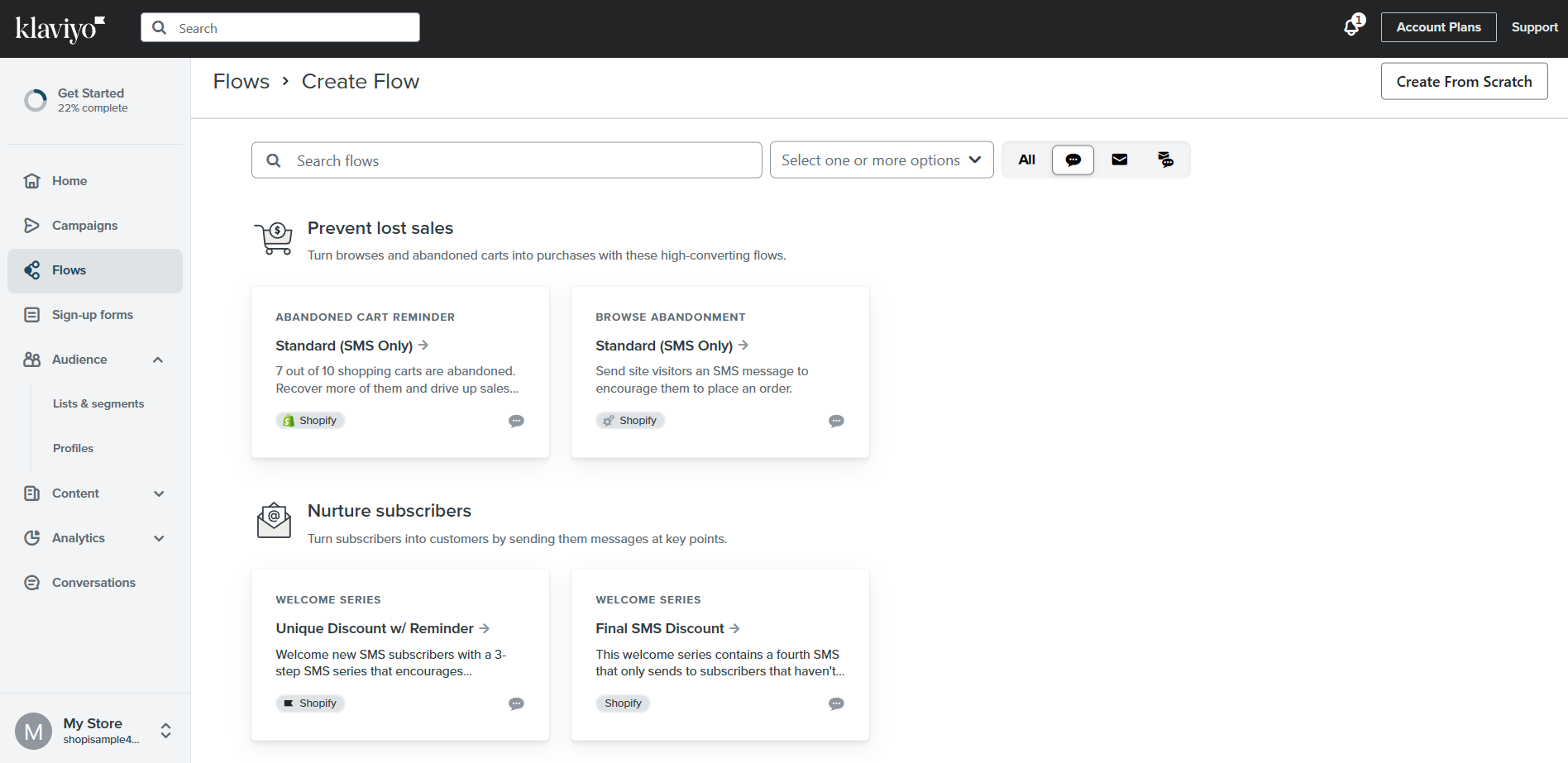Viewport: 1568px width, 763px height.
Task: Click the Nurture subscribers heading
Action: [390, 511]
